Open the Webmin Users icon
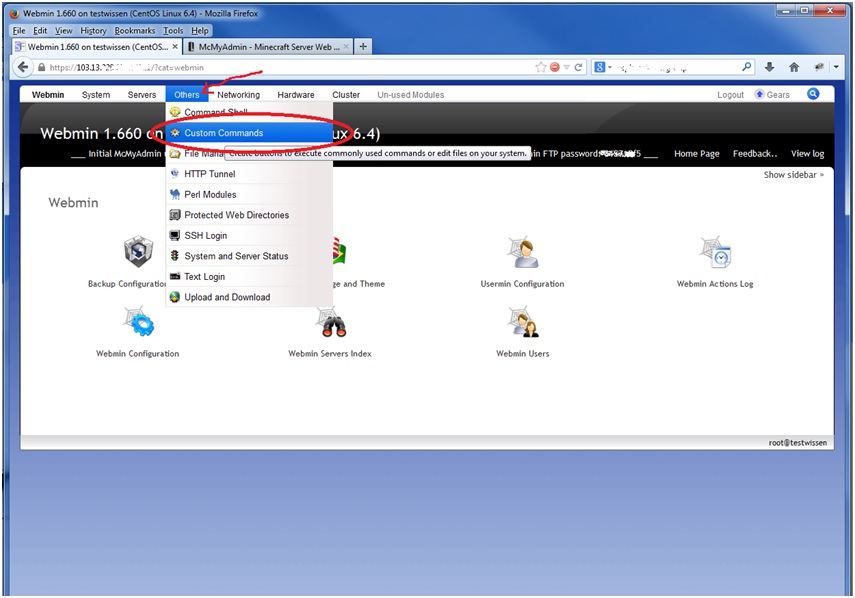The height and width of the screenshot is (598, 855). pos(523,322)
